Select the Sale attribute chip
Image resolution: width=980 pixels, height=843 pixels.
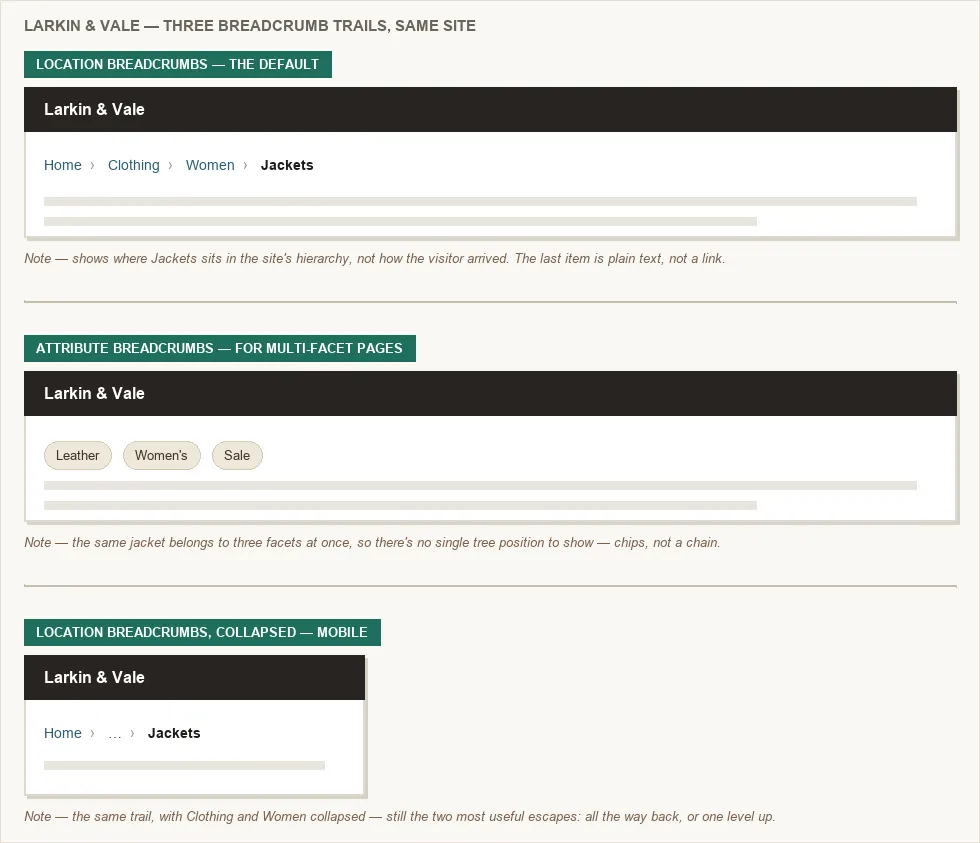tap(237, 456)
